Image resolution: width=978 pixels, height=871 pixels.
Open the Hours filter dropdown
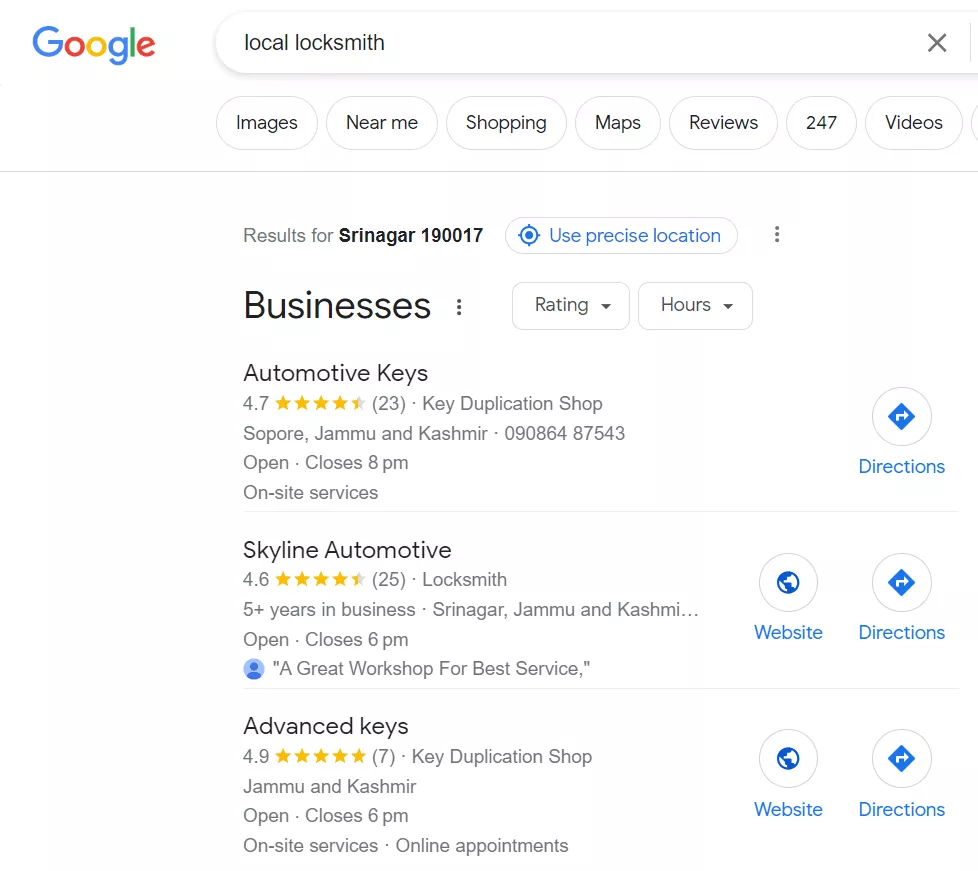(x=695, y=306)
